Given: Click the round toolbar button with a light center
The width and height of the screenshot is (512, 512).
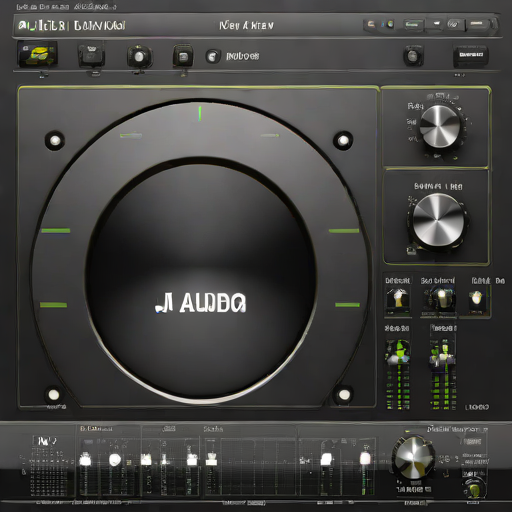Looking at the screenshot, I should 139,56.
